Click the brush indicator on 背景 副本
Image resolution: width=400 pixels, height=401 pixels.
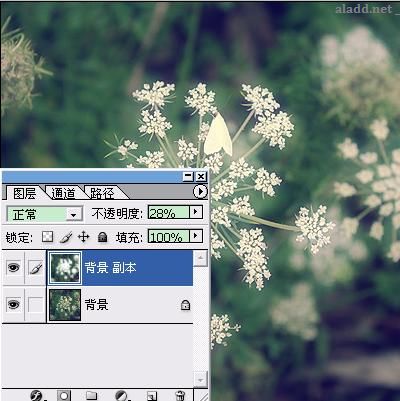click(x=36, y=268)
